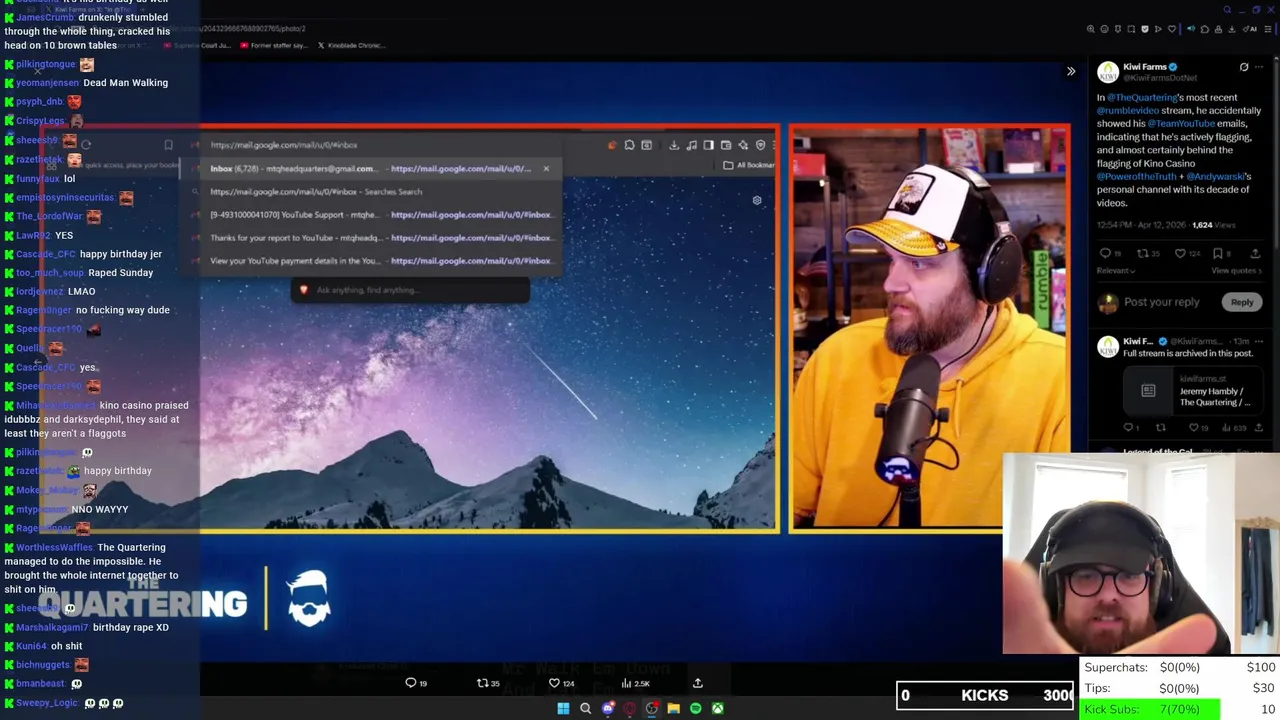Click chat username pilkingtongue
Screen dimensions: 1280x720
click(46, 64)
